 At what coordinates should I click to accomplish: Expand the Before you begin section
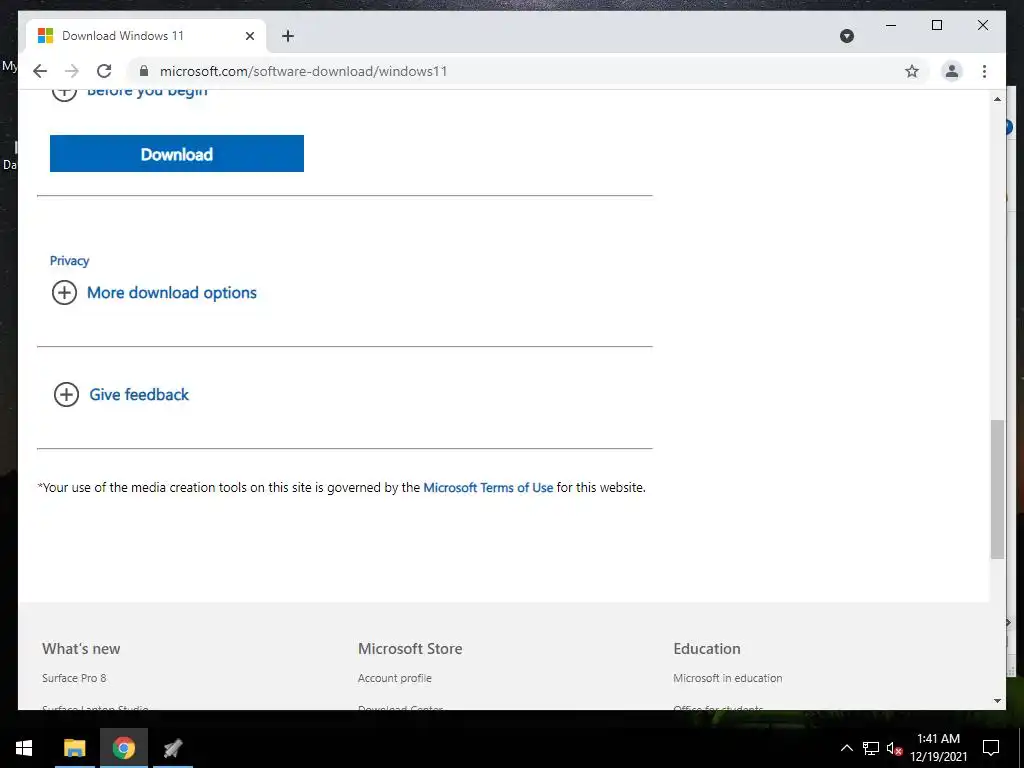point(129,93)
